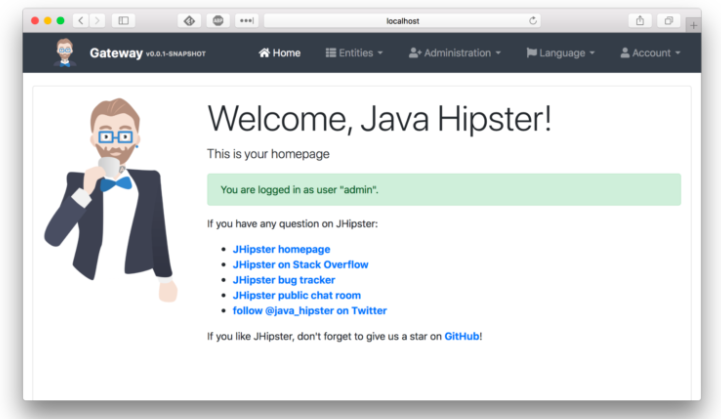Open the GitHub link
The image size is (721, 419).
(x=462, y=336)
